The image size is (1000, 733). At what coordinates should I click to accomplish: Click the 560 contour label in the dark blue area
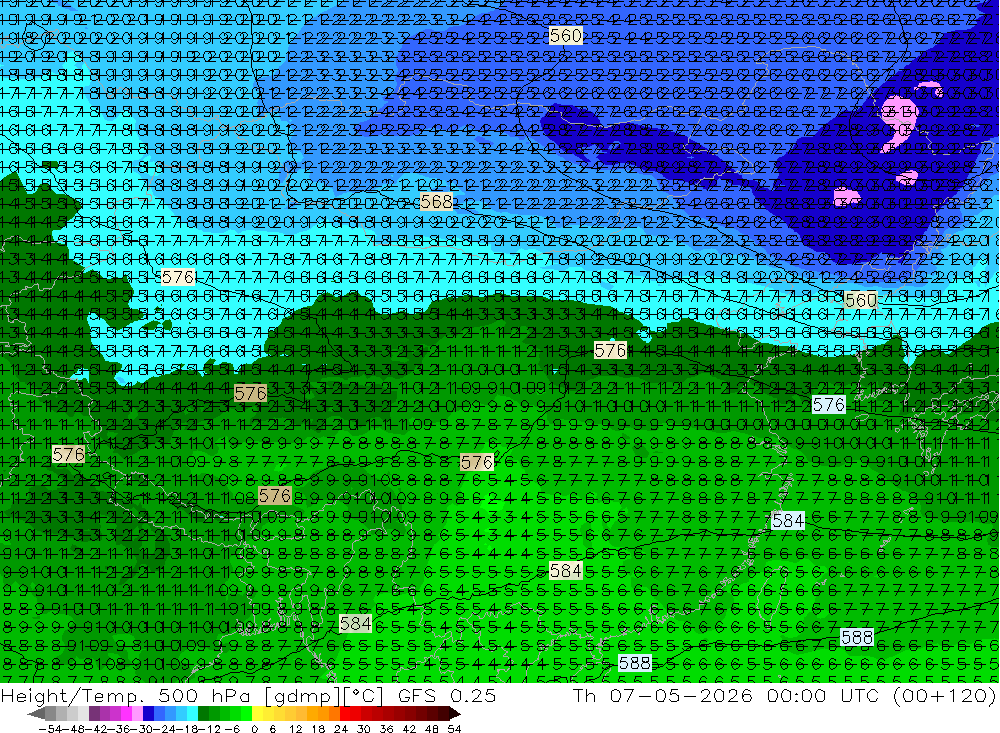pos(565,35)
